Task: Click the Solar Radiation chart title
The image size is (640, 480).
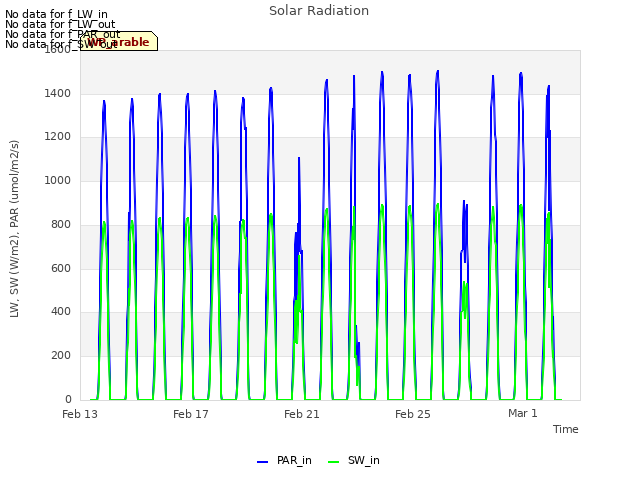Action: pyautogui.click(x=319, y=11)
